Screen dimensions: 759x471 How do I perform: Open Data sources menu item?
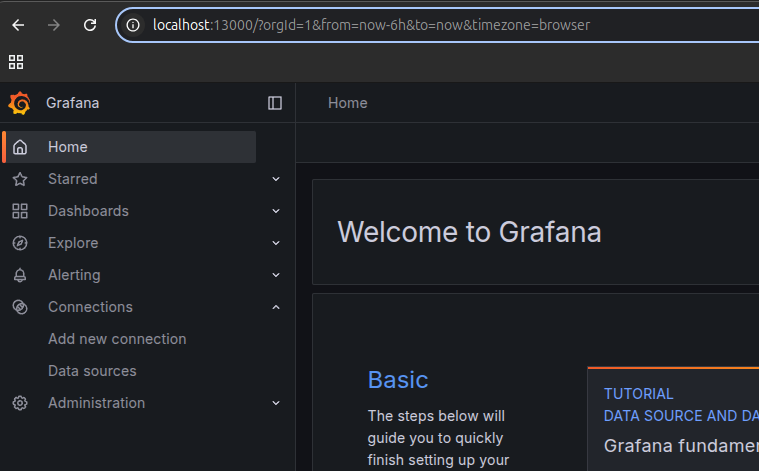pos(92,371)
